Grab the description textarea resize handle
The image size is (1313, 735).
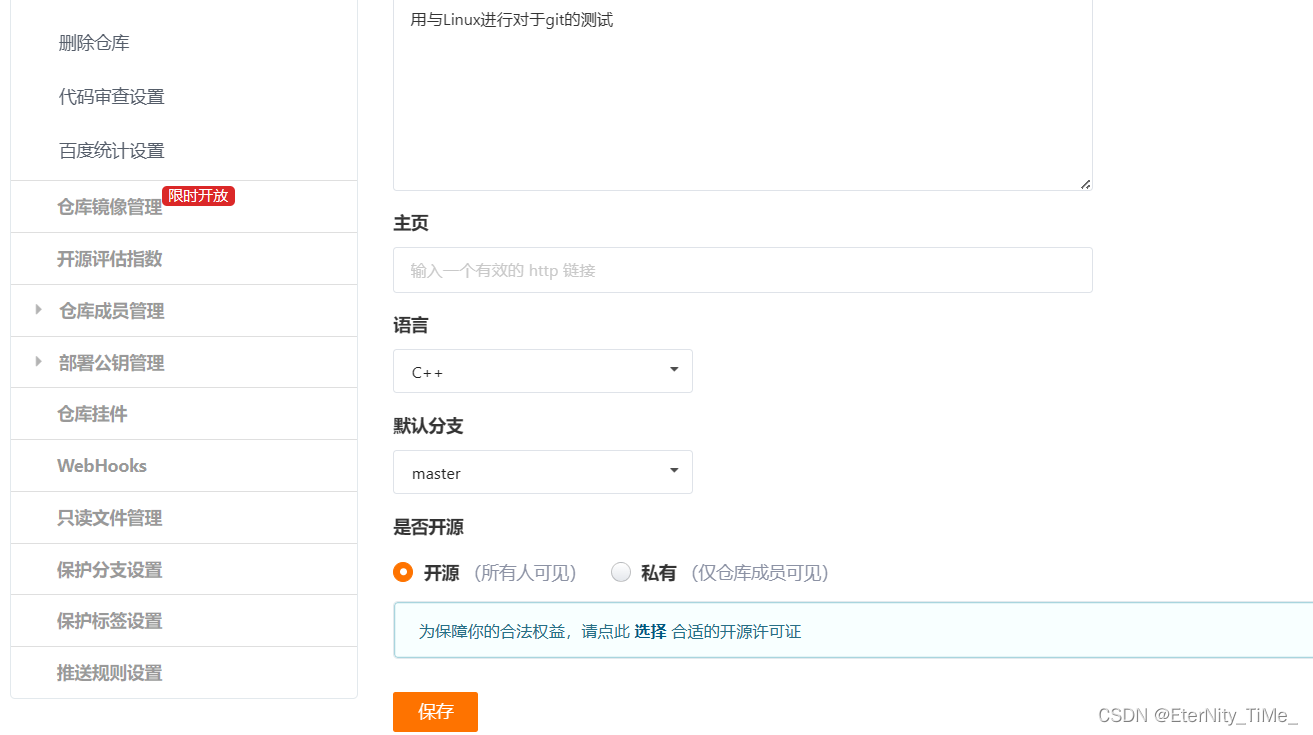(x=1085, y=183)
